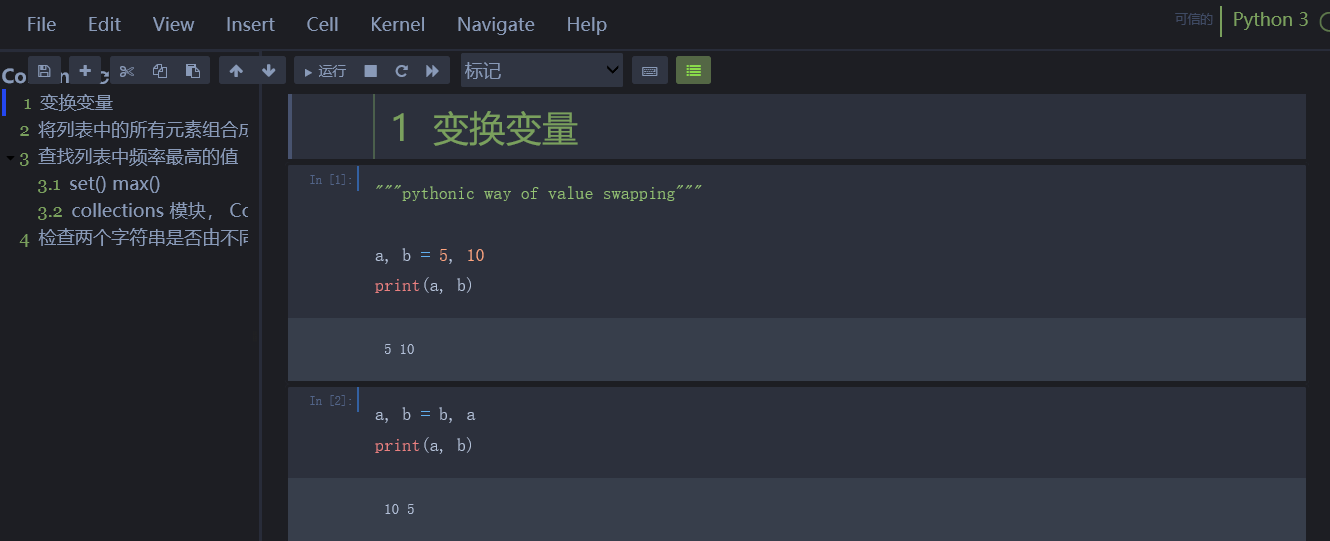Toggle the table of contents sidebar button
The width and height of the screenshot is (1330, 541).
point(693,71)
